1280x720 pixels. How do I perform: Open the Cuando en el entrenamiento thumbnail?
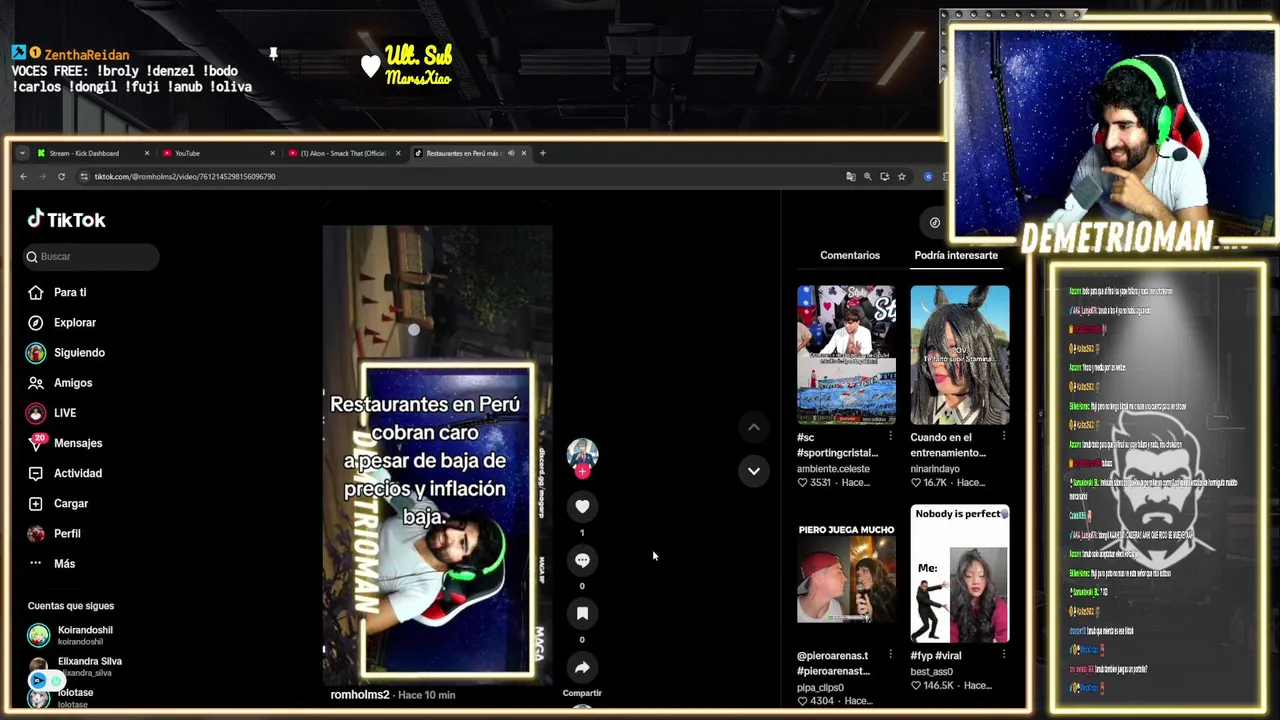960,355
